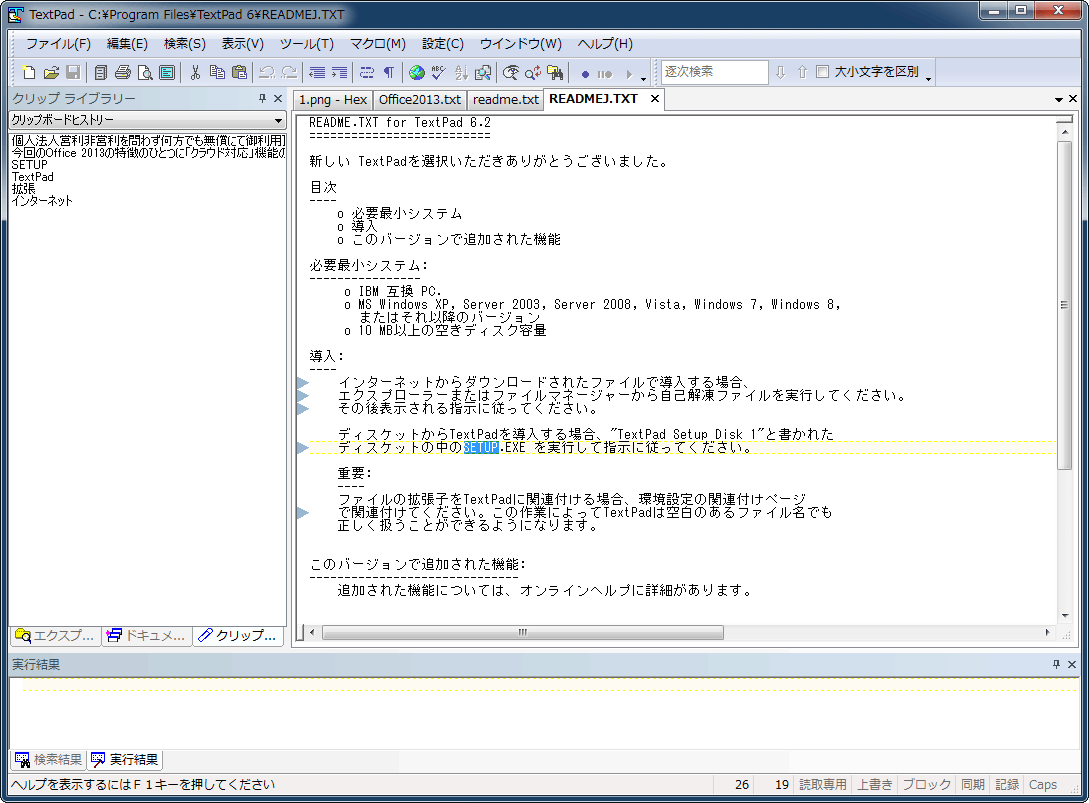Toggle 上書き status bar indicator
Screen dimensions: 1089x803
(874, 784)
